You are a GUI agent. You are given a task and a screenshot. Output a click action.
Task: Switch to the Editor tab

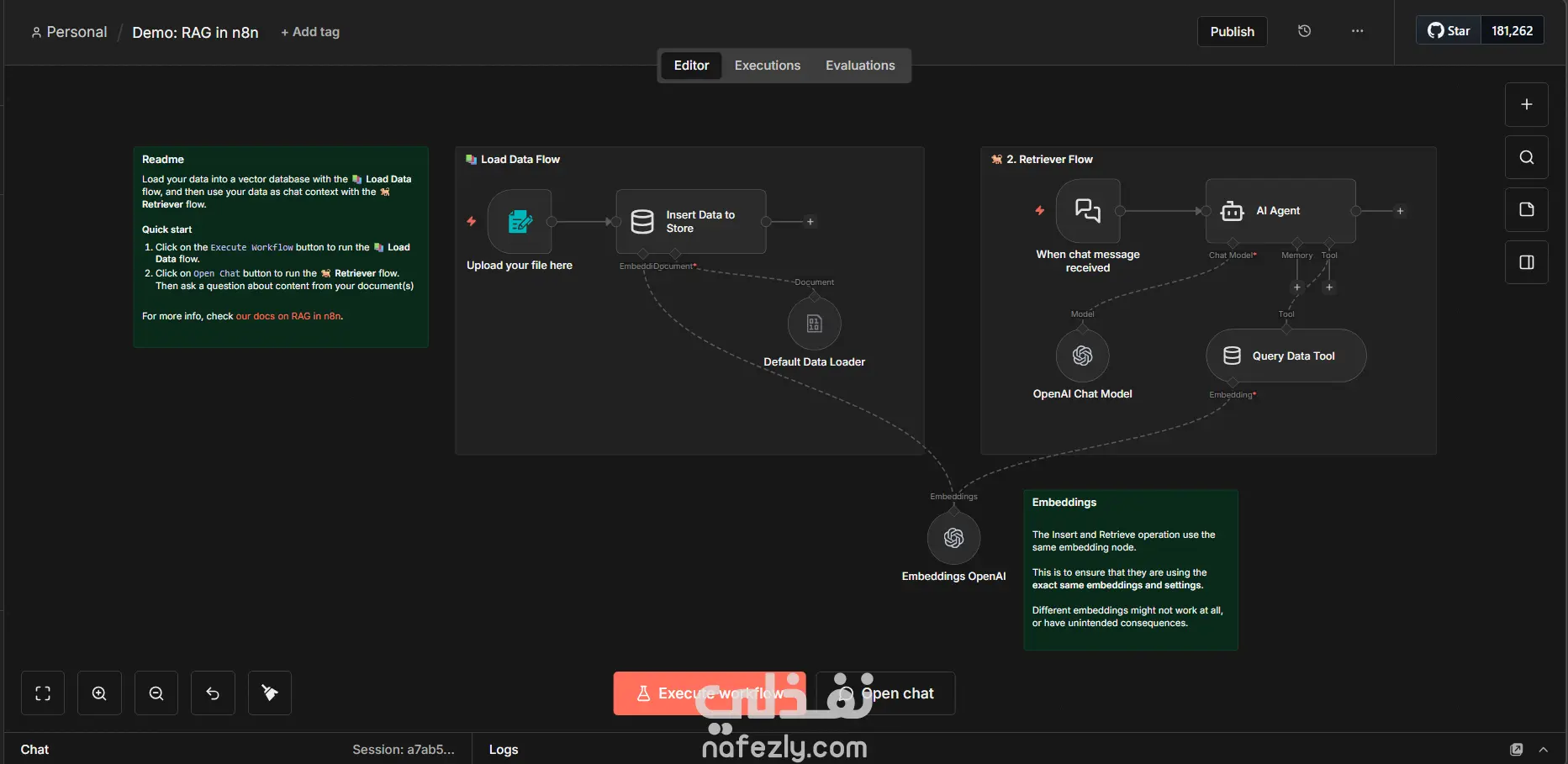691,66
